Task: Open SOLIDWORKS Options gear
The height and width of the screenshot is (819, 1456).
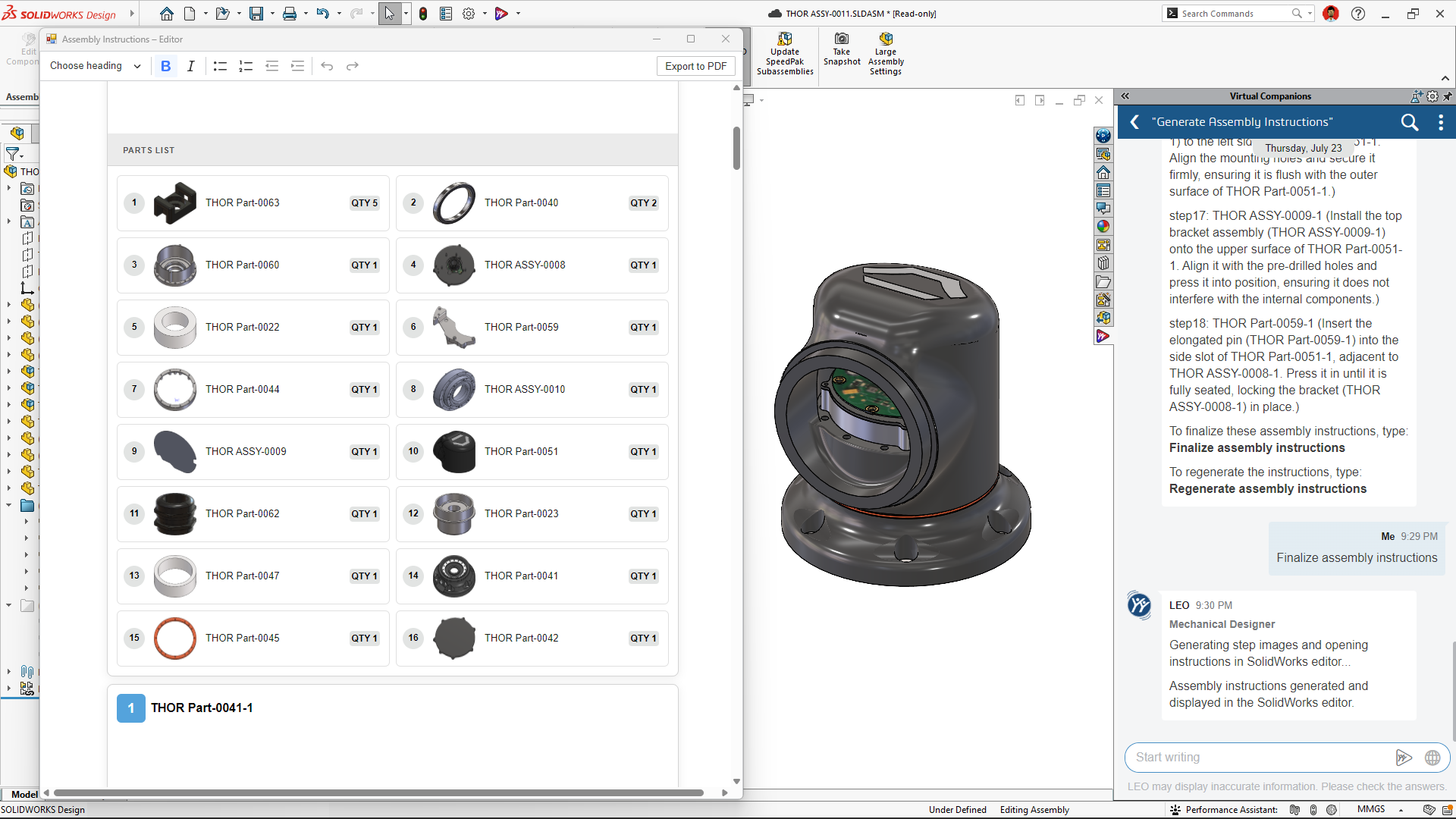Action: (469, 14)
